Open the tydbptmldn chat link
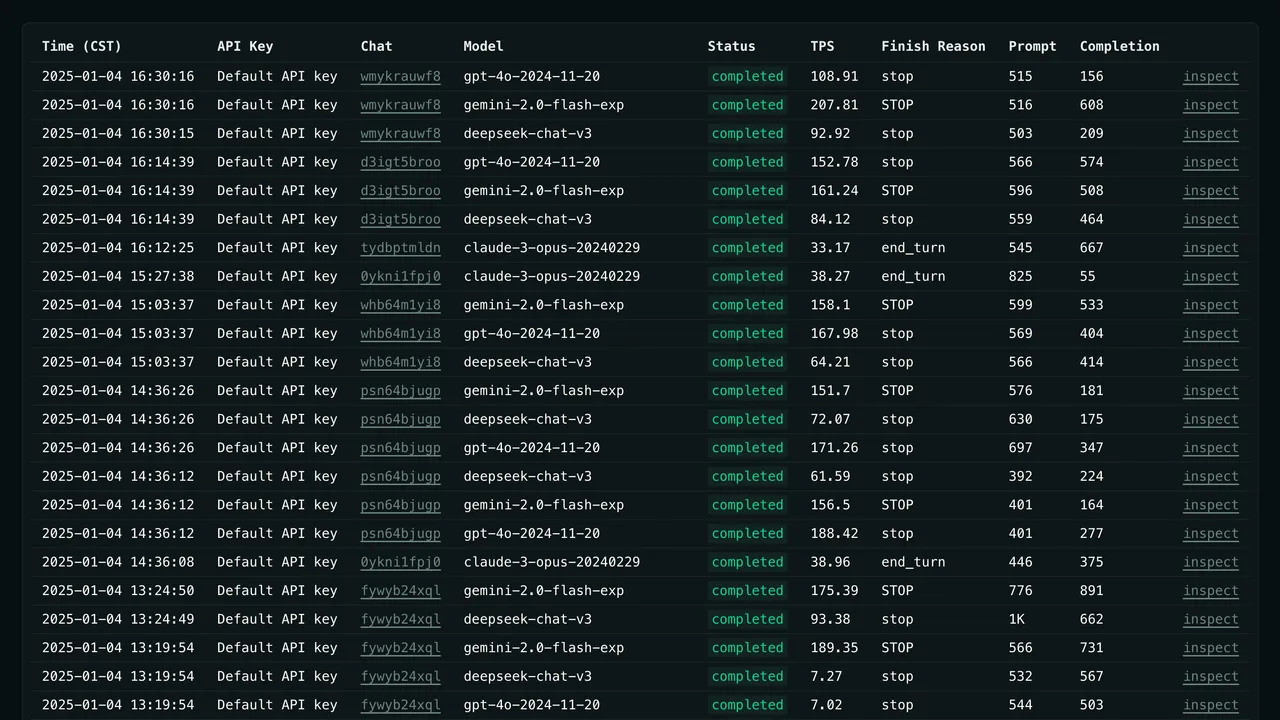Screen dimensions: 1280x720 click(x=400, y=248)
